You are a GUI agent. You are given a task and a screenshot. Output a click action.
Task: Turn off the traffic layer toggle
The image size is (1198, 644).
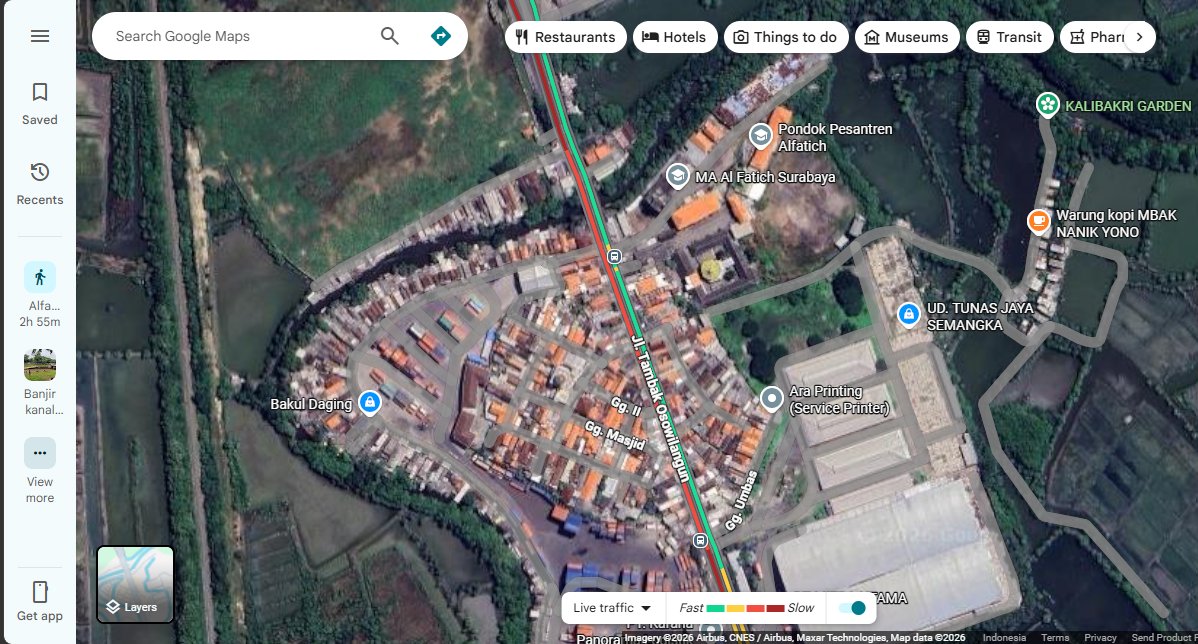(852, 608)
